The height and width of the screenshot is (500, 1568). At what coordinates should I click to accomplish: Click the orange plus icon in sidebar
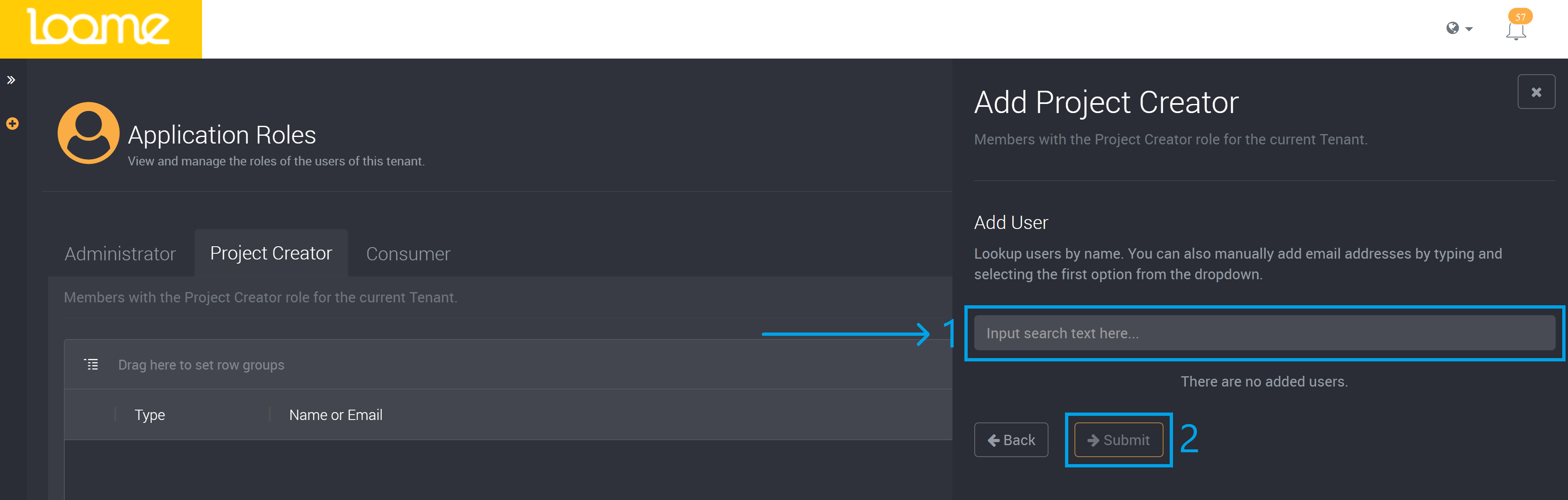coord(12,124)
